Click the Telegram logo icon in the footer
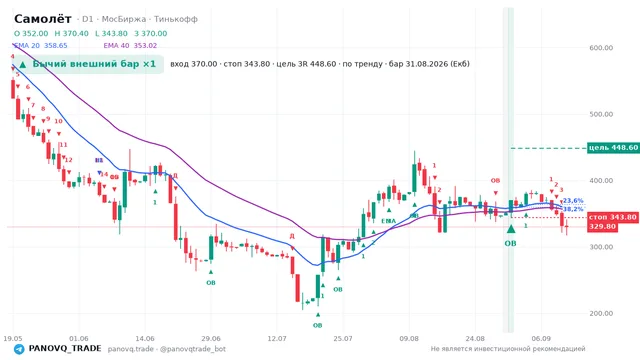This screenshot has height=360, width=640. (19, 349)
